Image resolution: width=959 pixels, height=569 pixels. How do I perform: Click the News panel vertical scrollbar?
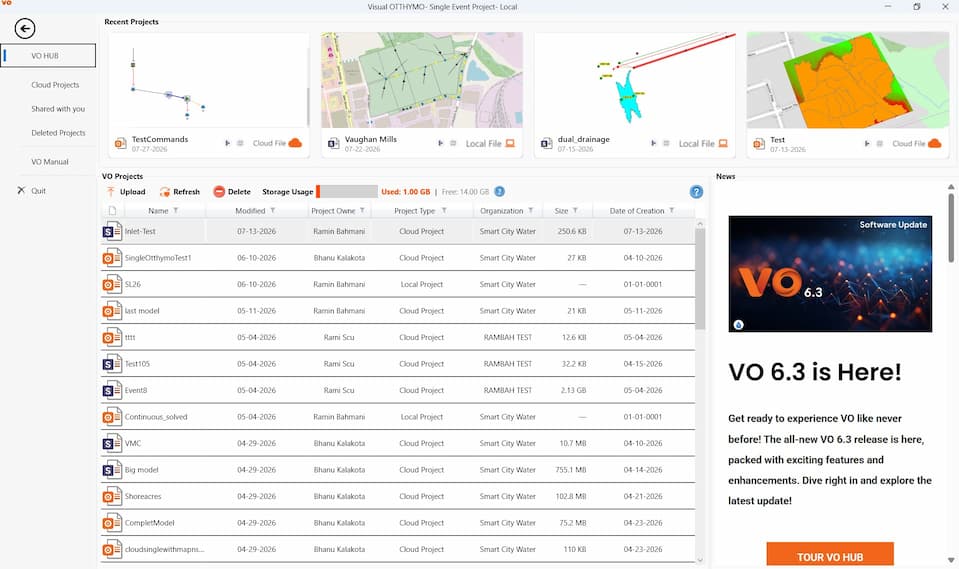tap(950, 228)
